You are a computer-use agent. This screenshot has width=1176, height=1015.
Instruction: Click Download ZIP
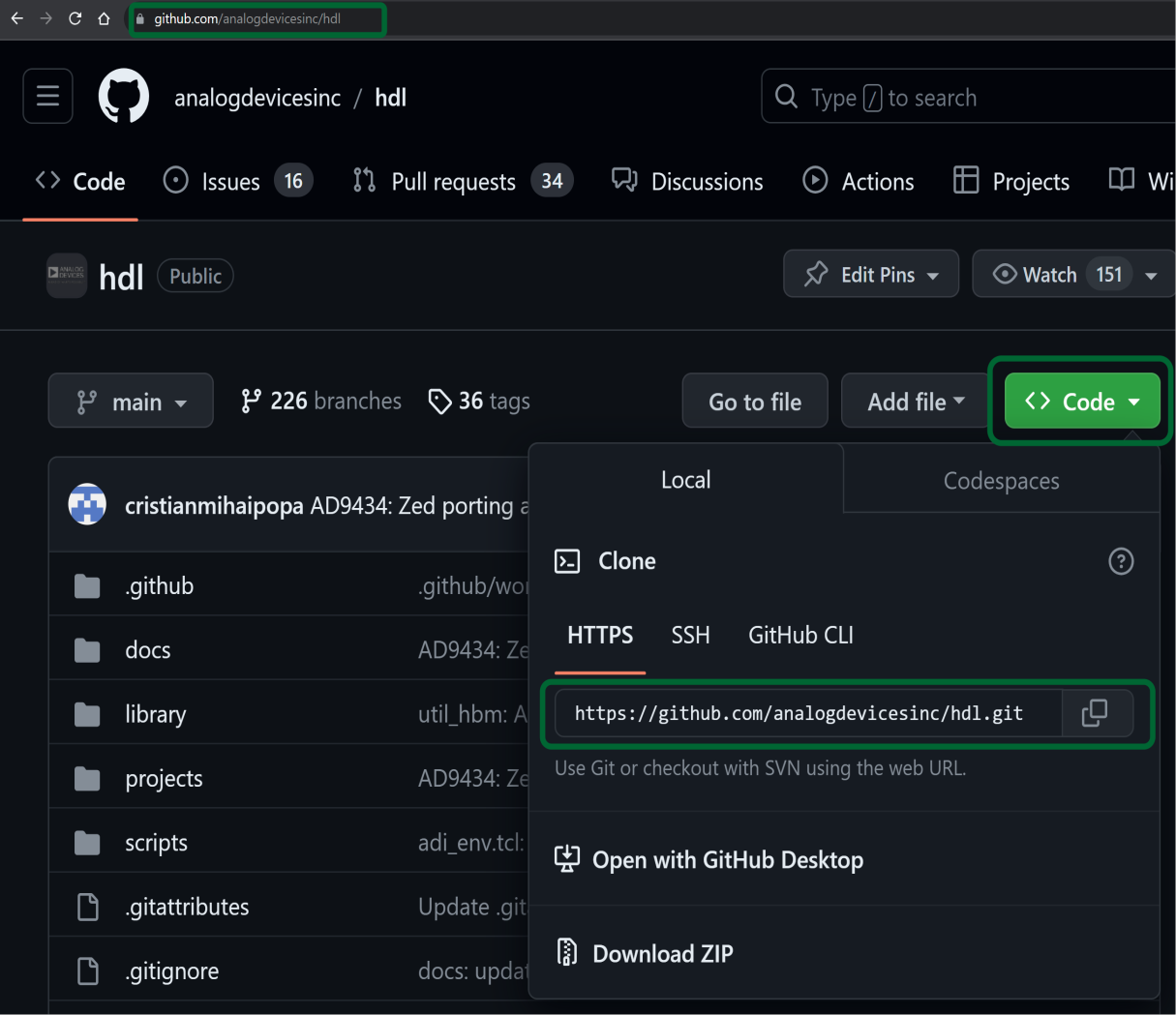coord(662,954)
